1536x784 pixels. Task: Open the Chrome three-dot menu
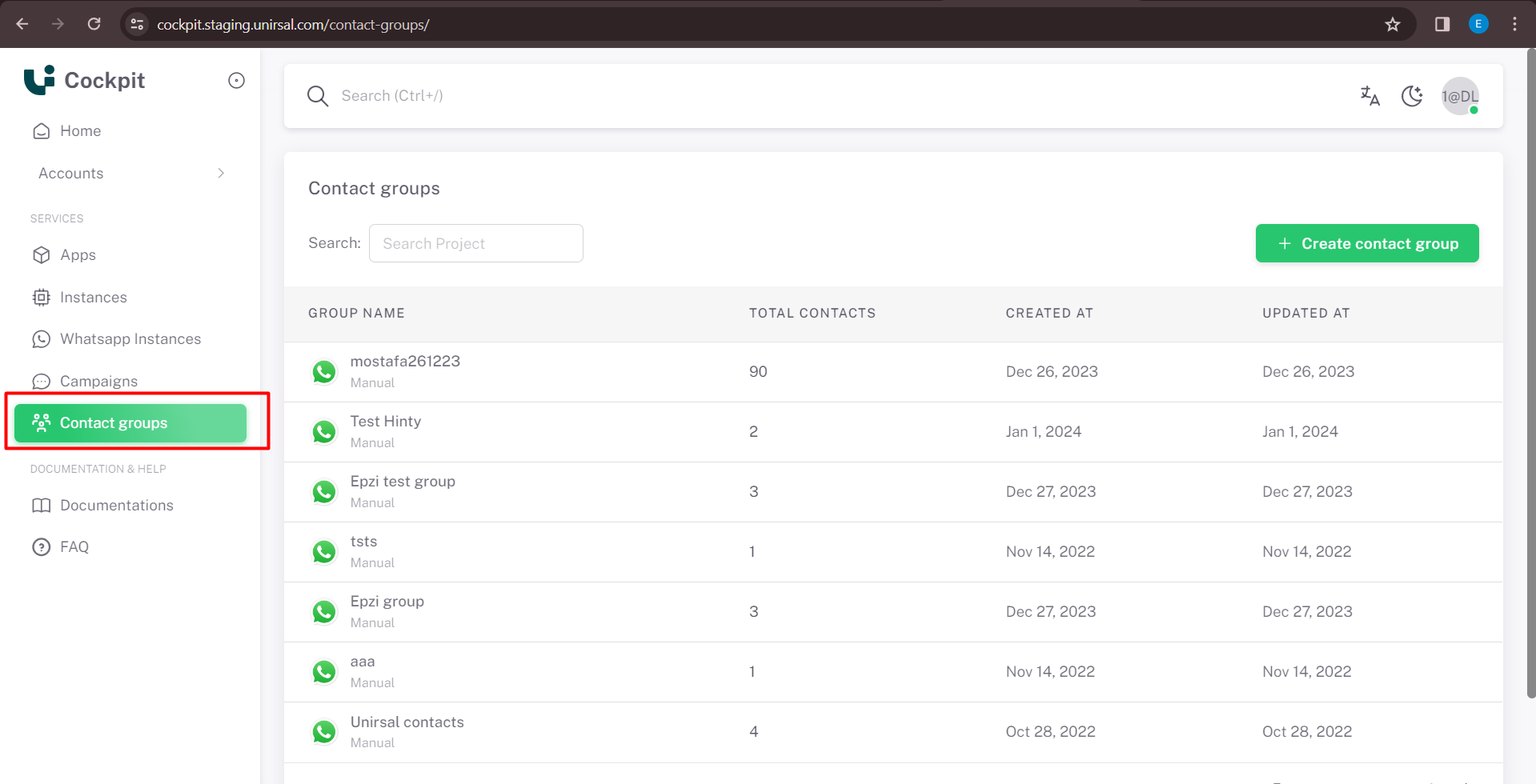click(1514, 24)
